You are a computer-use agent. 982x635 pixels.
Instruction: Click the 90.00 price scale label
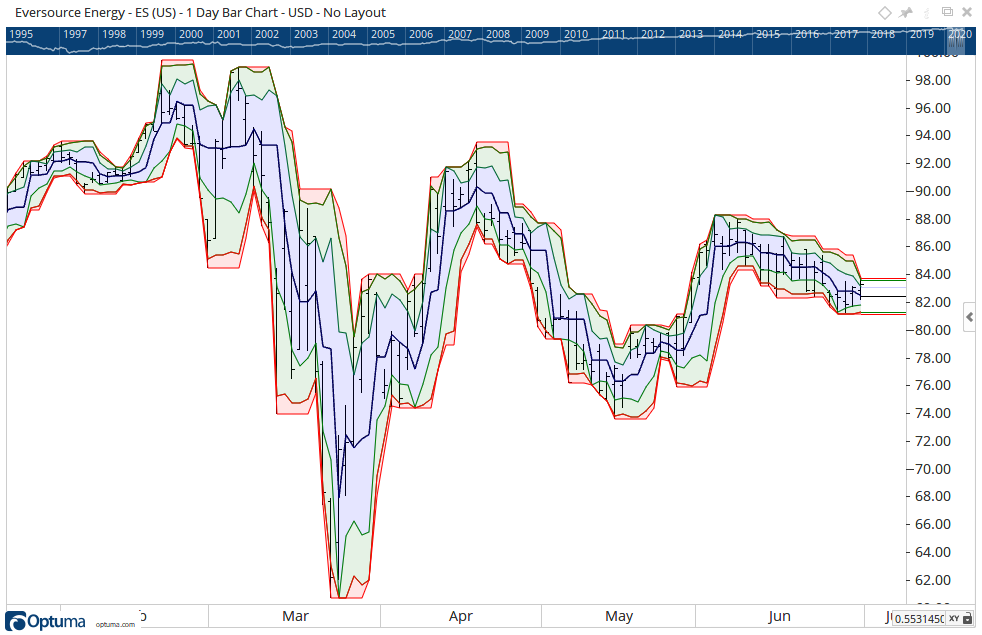[x=933, y=192]
